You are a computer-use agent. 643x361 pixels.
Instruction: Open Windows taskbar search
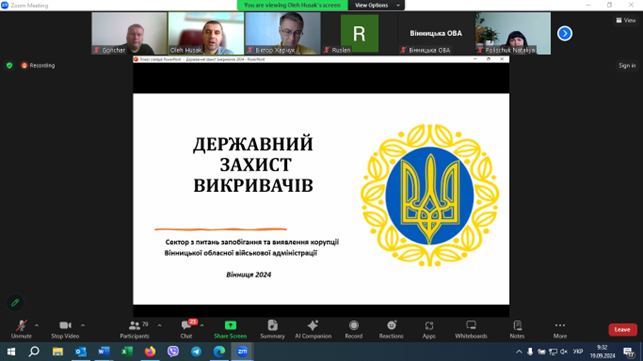click(34, 352)
